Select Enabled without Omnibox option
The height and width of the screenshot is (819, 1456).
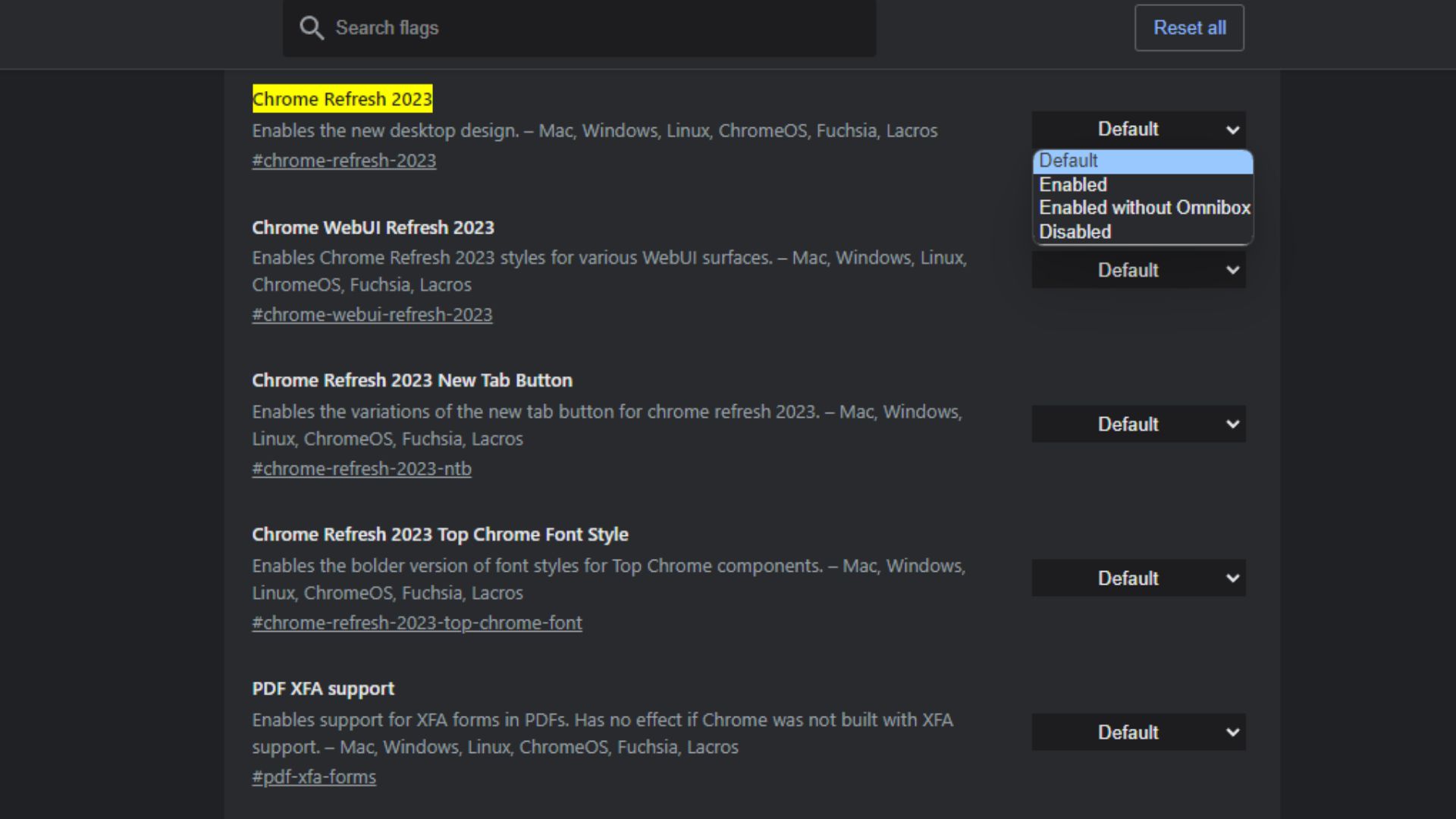pos(1143,207)
